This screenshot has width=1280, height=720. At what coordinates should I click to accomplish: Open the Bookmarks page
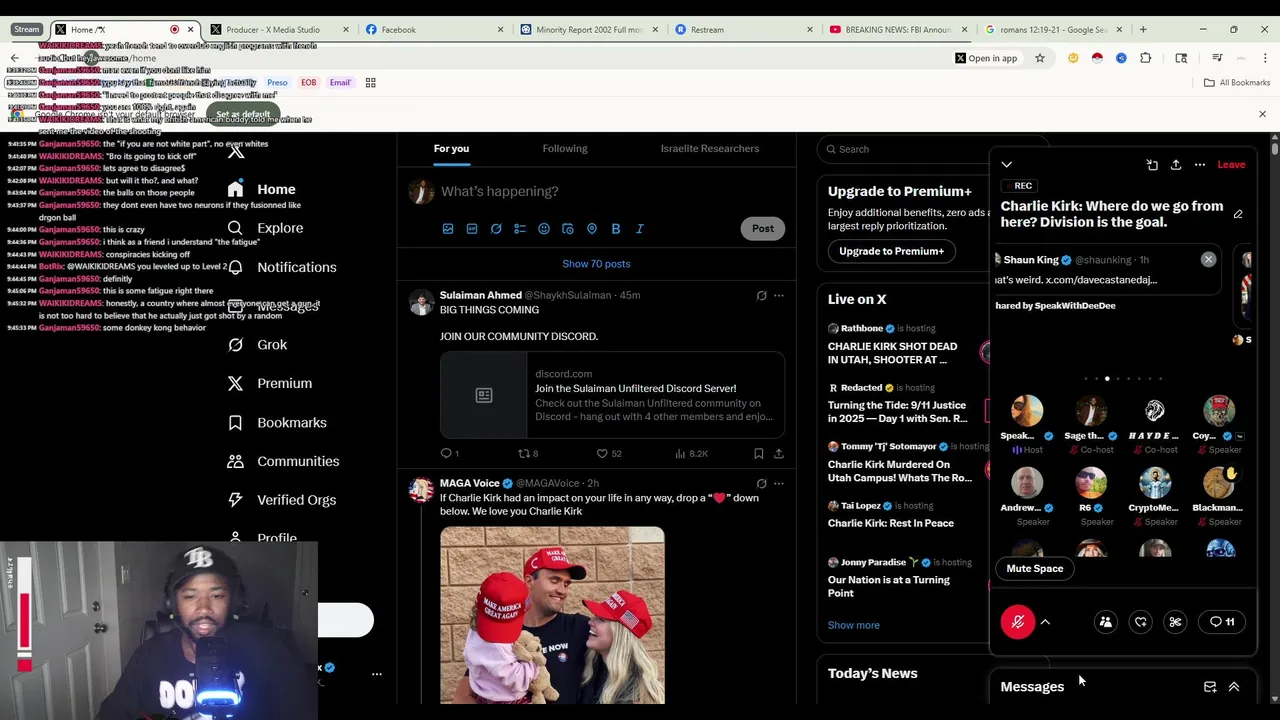click(x=277, y=422)
